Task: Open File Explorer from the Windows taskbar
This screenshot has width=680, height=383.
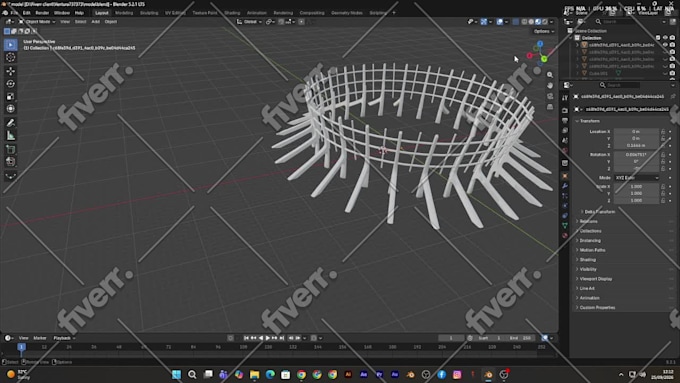Action: coord(254,374)
